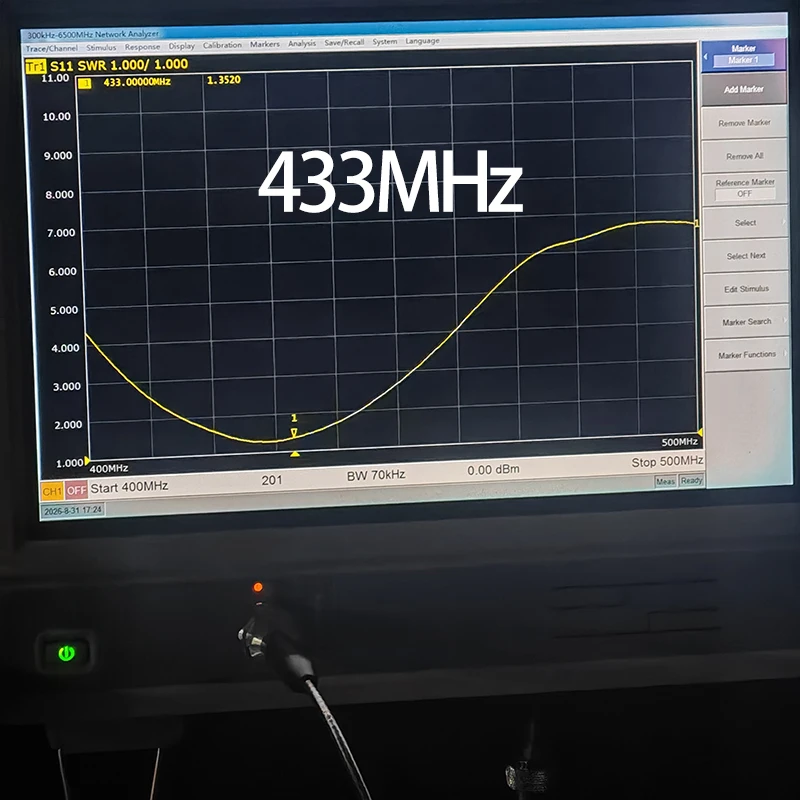
Task: Expand the Select marker submenu
Action: point(745,222)
